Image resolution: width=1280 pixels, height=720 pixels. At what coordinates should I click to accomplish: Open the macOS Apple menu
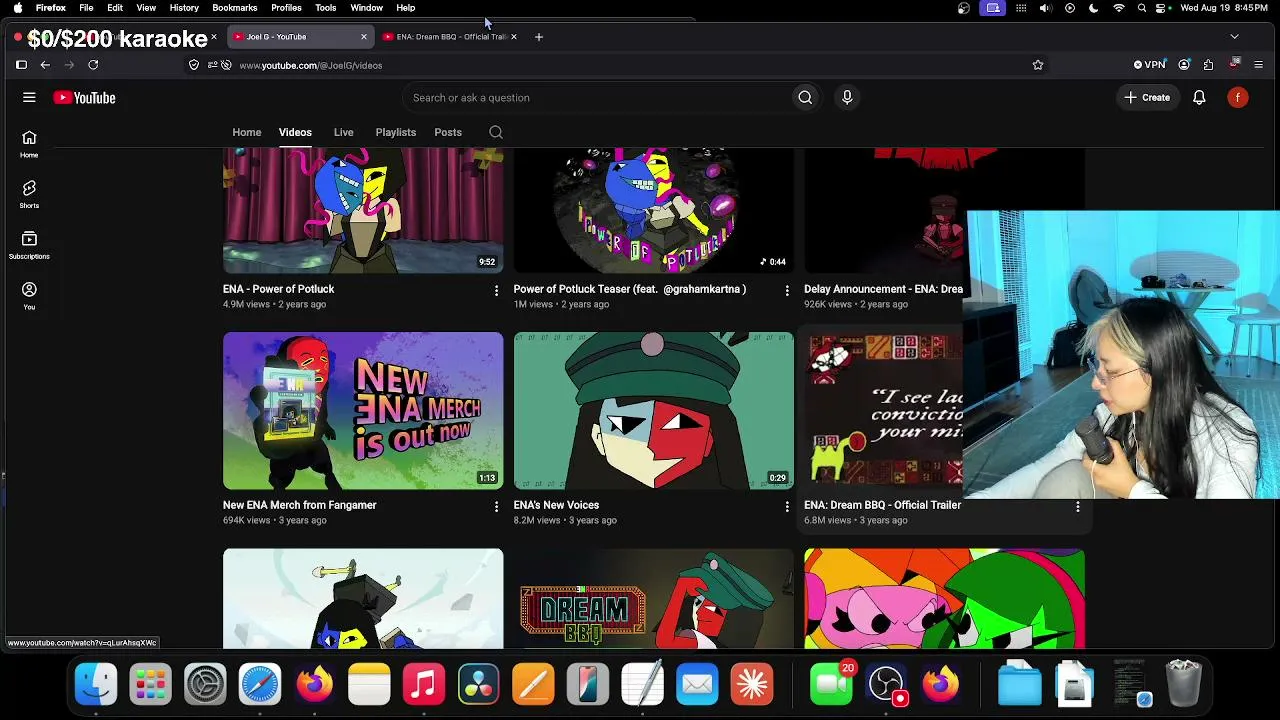(x=18, y=8)
